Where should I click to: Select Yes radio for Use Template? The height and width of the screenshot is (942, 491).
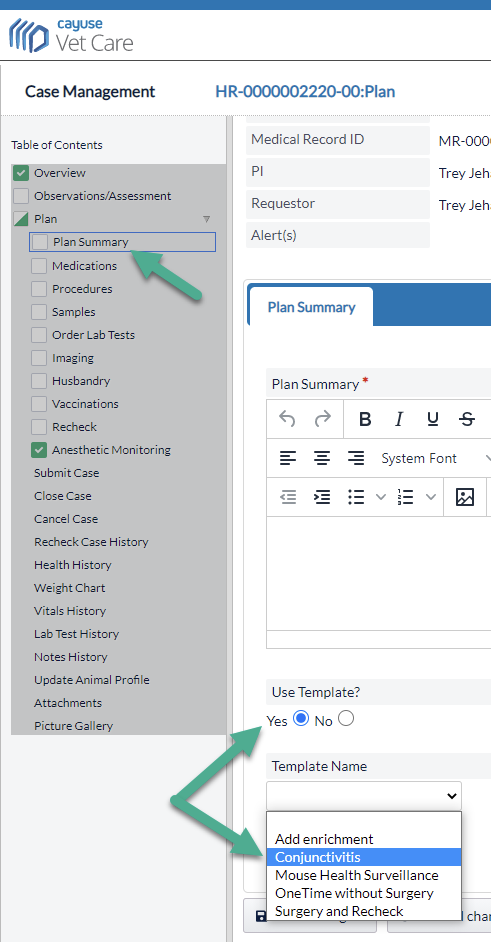[300, 718]
